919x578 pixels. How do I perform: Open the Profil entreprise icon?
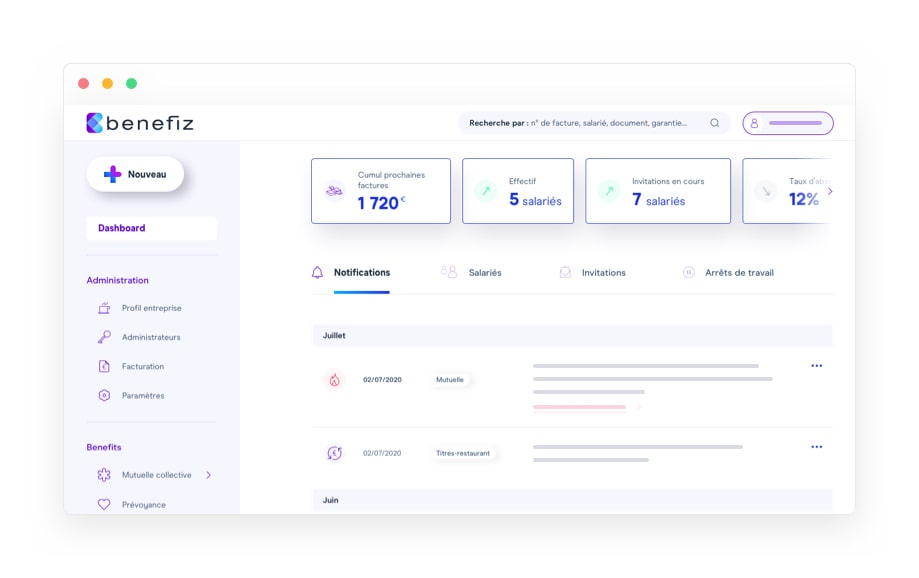[x=106, y=308]
